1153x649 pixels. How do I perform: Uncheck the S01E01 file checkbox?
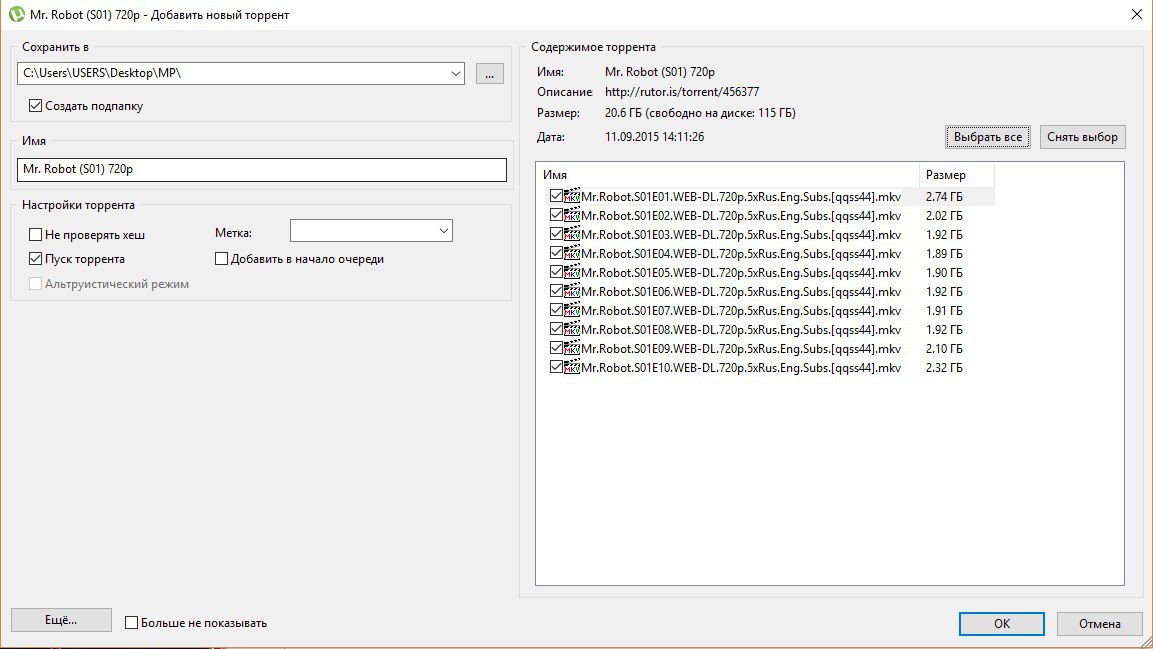pyautogui.click(x=556, y=196)
